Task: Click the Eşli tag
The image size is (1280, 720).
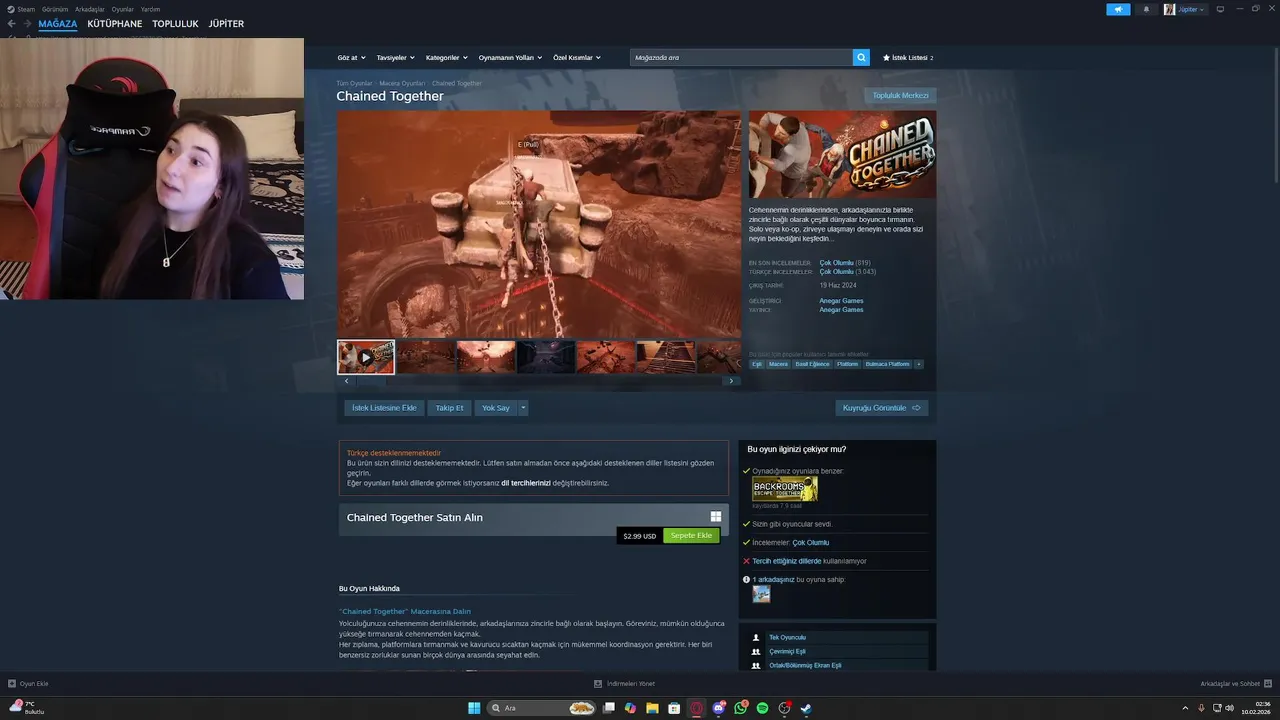Action: pos(757,364)
